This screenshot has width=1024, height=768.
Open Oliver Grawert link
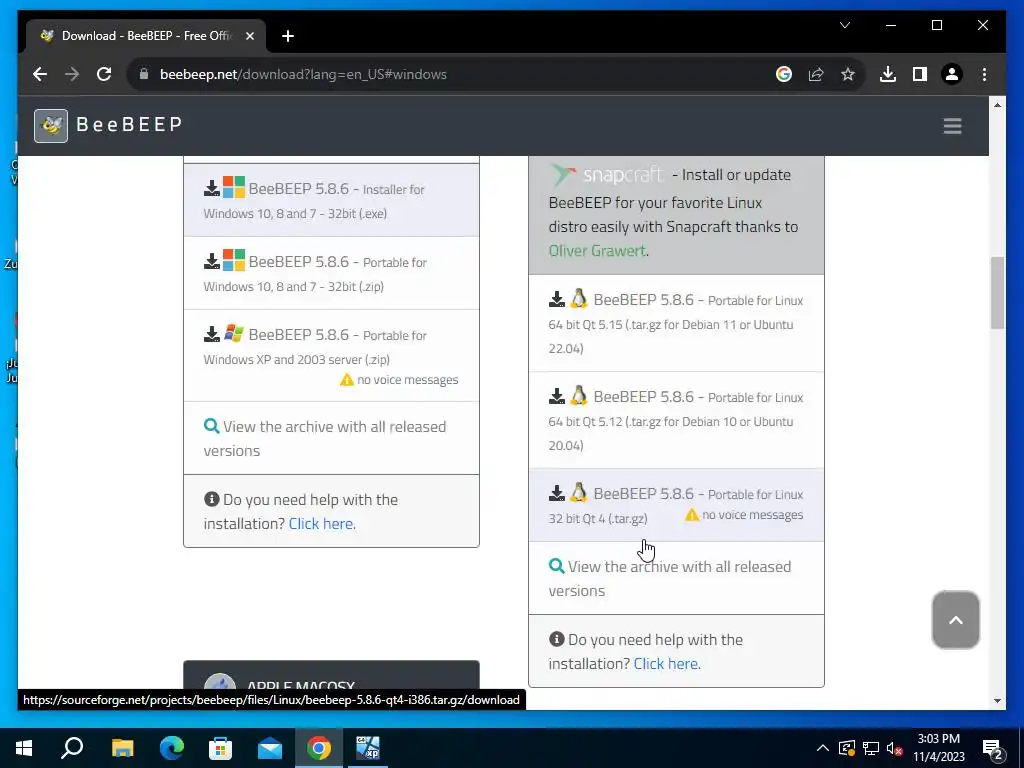(598, 251)
